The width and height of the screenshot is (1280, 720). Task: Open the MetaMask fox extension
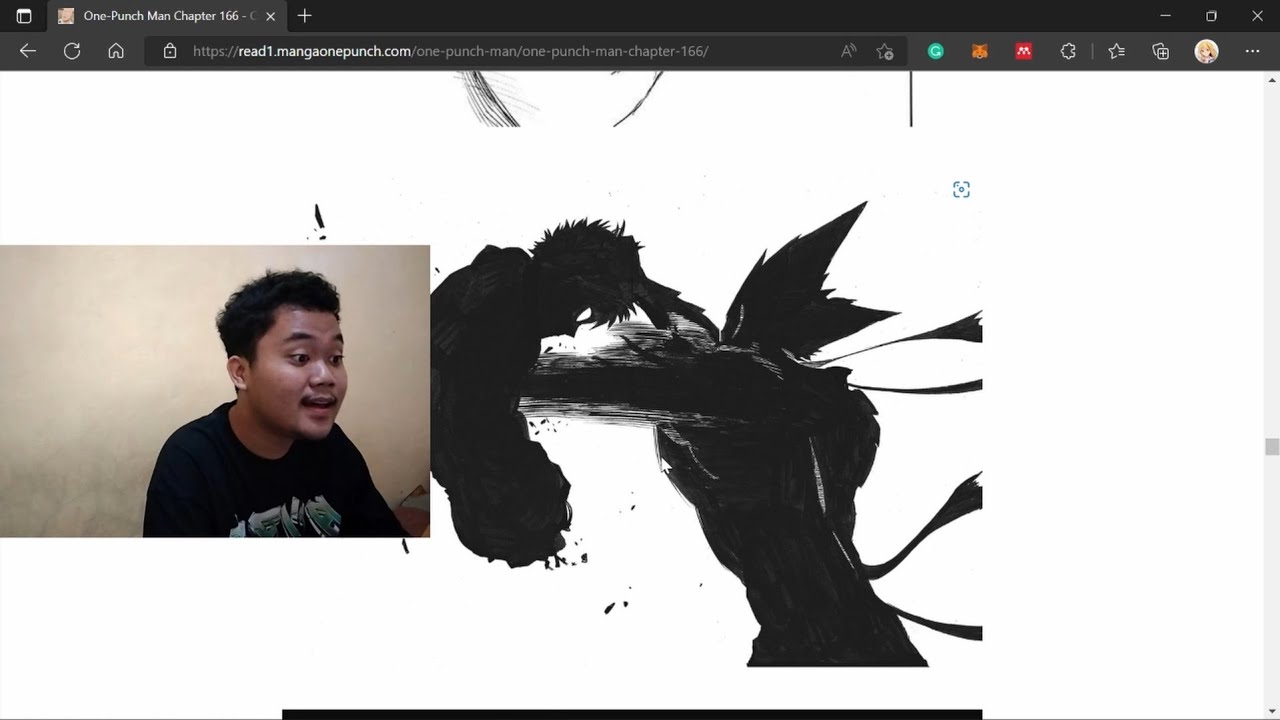pos(980,51)
